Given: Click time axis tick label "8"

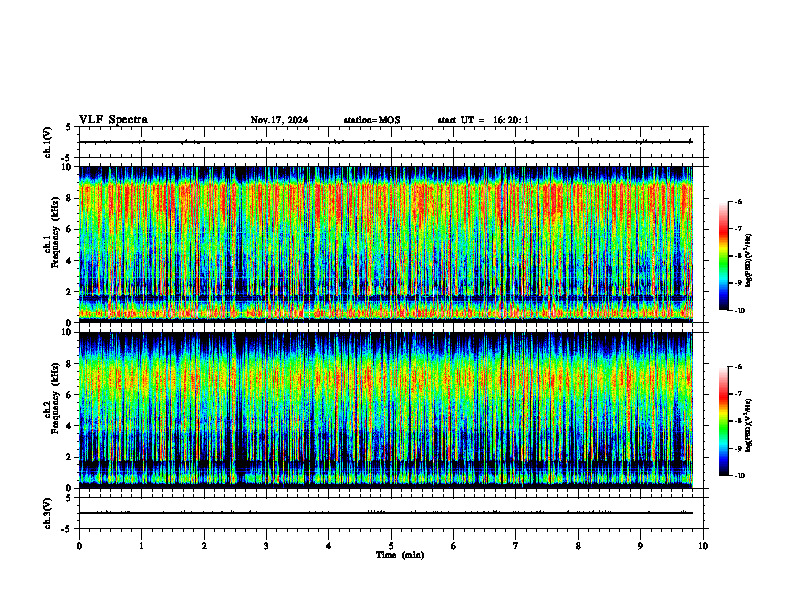Looking at the screenshot, I should pos(578,546).
